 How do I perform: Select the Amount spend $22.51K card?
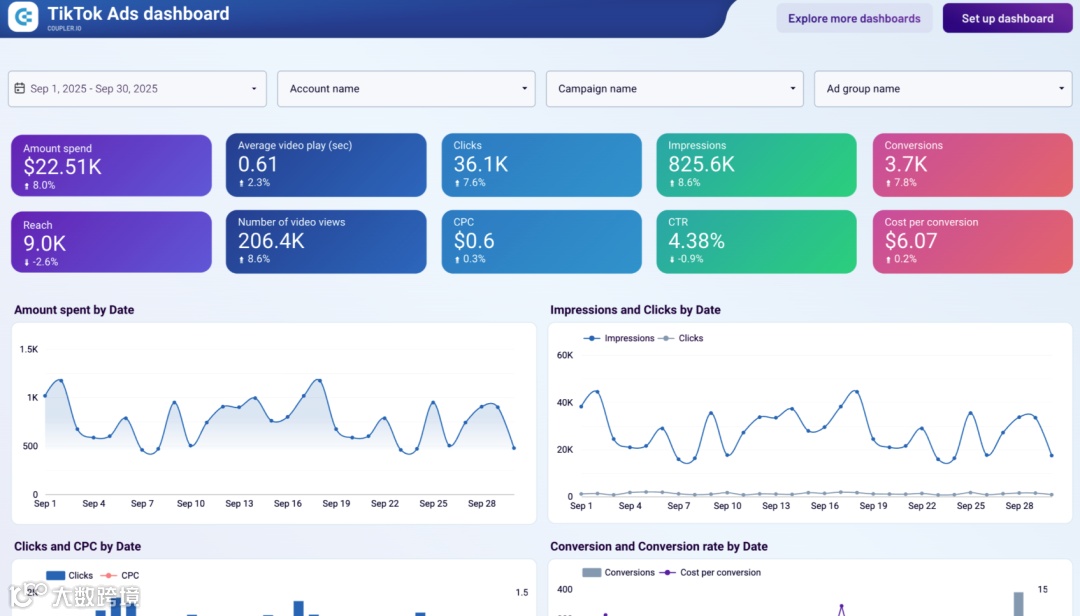(111, 165)
